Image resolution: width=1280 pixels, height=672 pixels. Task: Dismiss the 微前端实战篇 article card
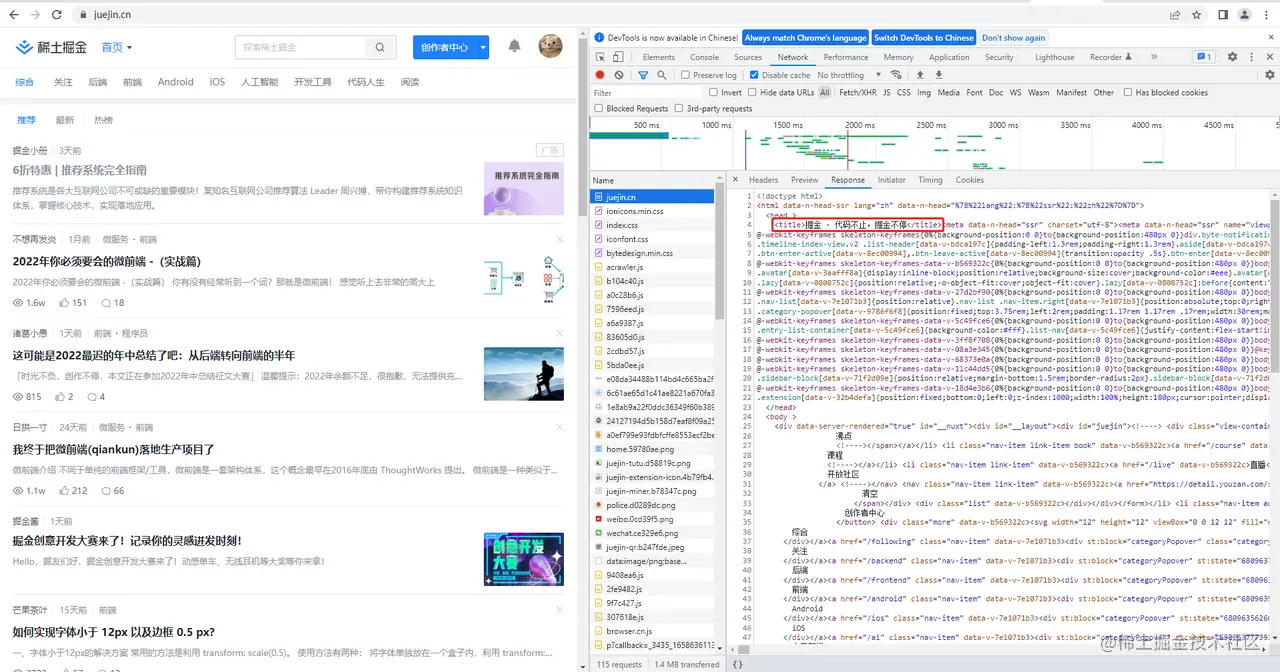tap(560, 239)
